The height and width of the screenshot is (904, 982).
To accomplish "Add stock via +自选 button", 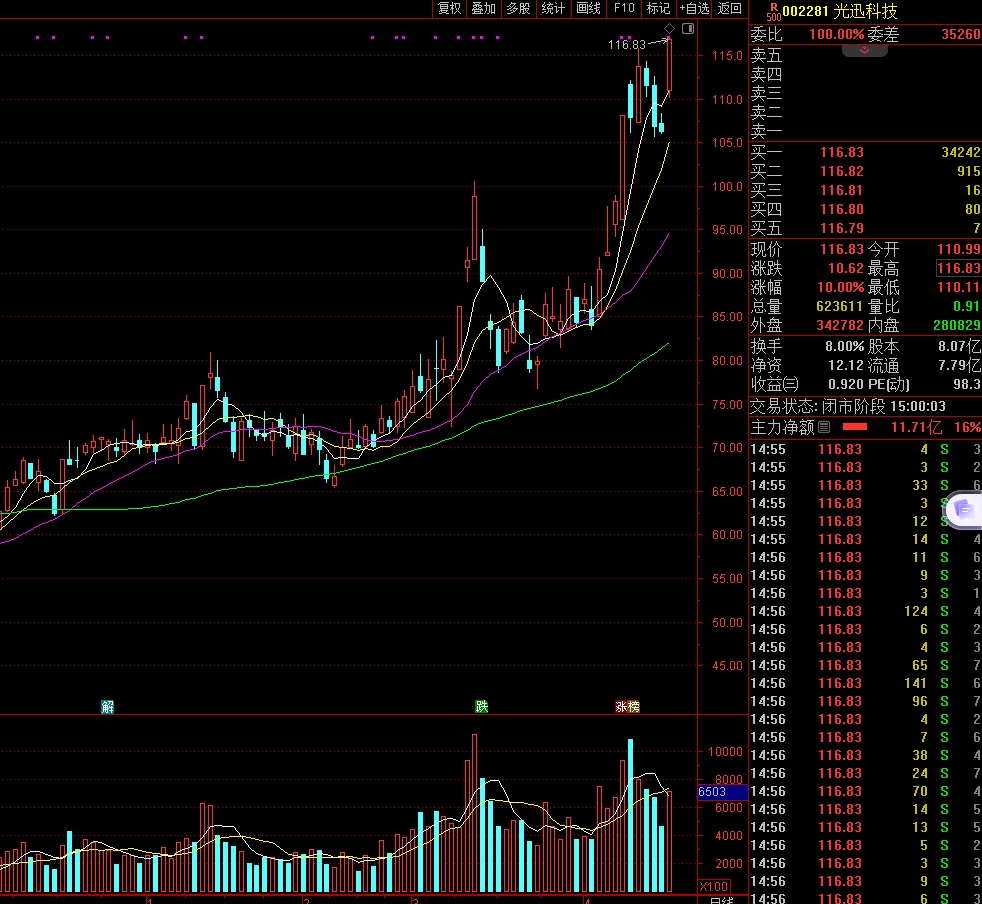I will coord(694,9).
